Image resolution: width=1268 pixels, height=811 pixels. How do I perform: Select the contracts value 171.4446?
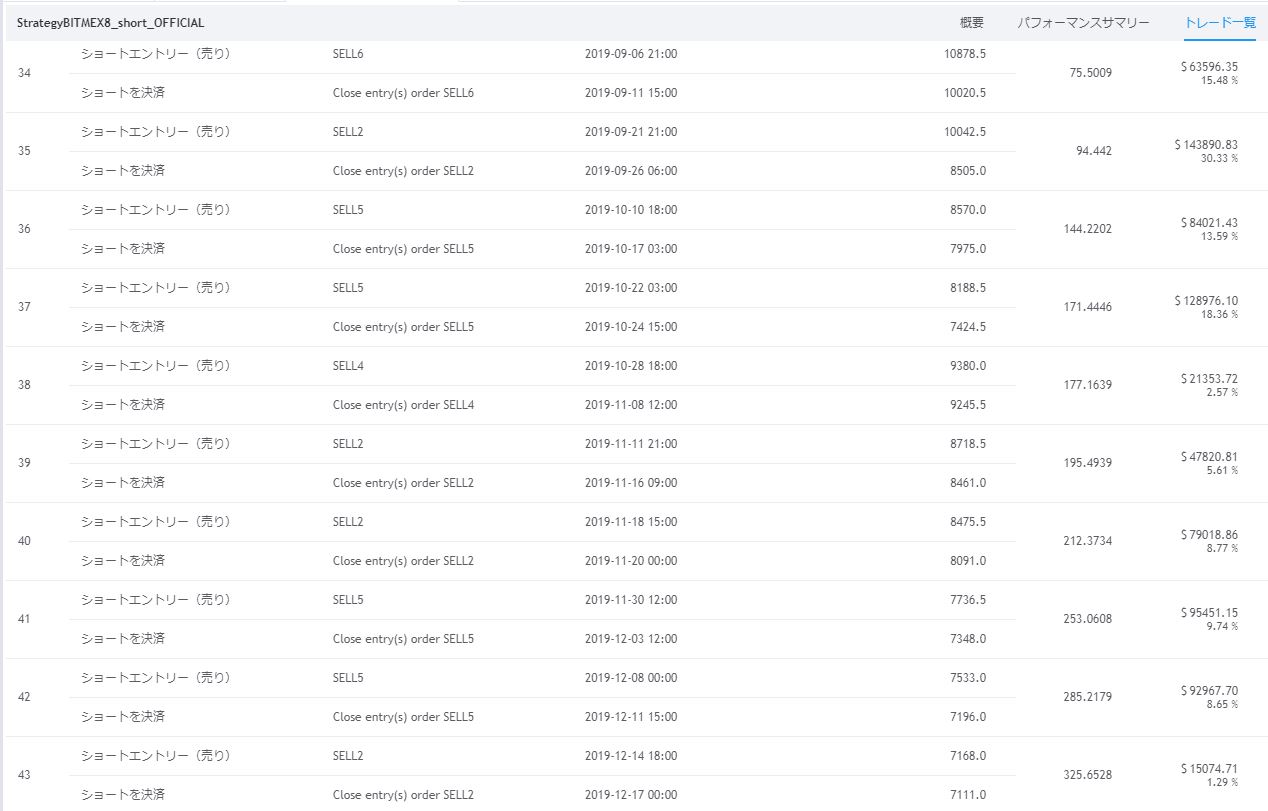click(1090, 307)
